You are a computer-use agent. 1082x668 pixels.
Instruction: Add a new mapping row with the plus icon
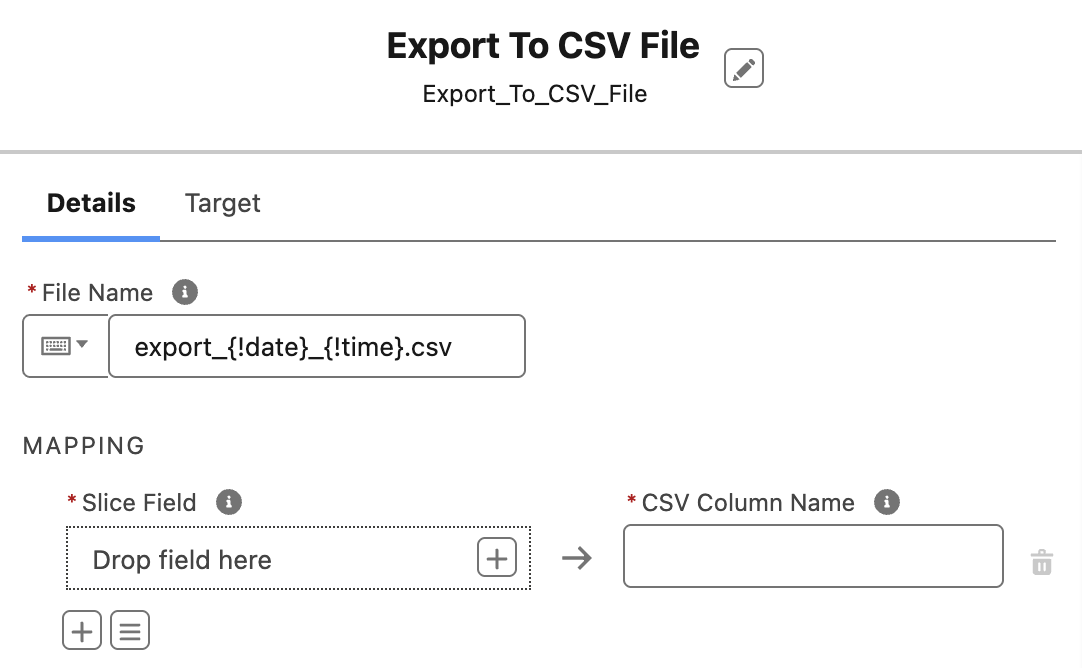point(82,630)
